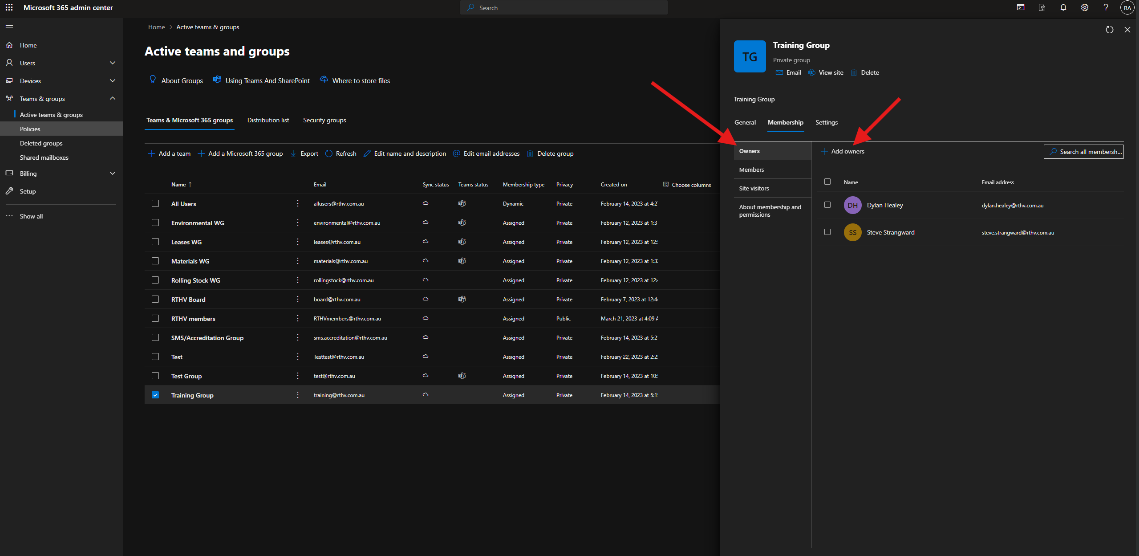
Task: Sort by the Name column header
Action: point(181,185)
